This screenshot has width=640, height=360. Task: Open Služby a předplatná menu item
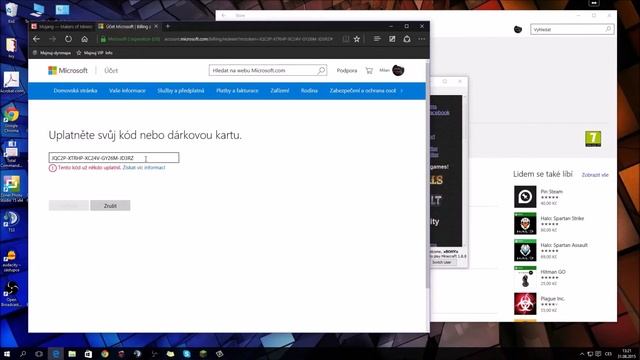point(181,91)
